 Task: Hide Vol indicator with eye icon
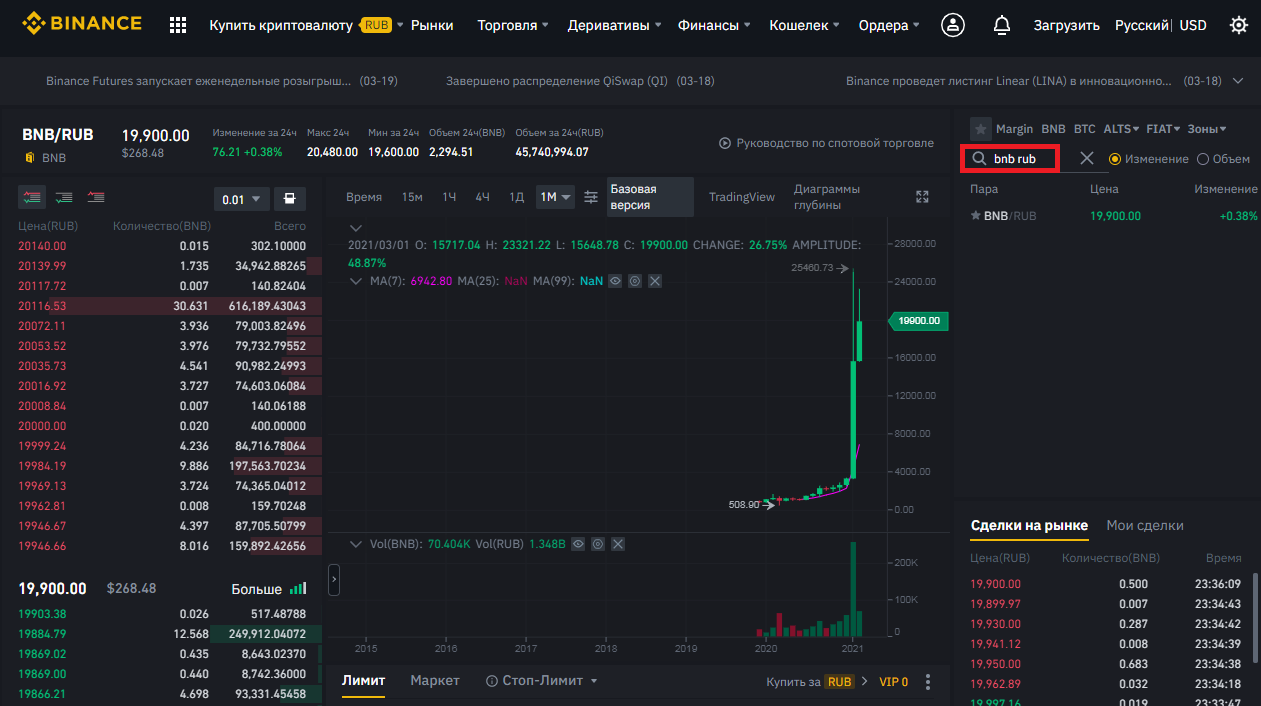pyautogui.click(x=578, y=544)
